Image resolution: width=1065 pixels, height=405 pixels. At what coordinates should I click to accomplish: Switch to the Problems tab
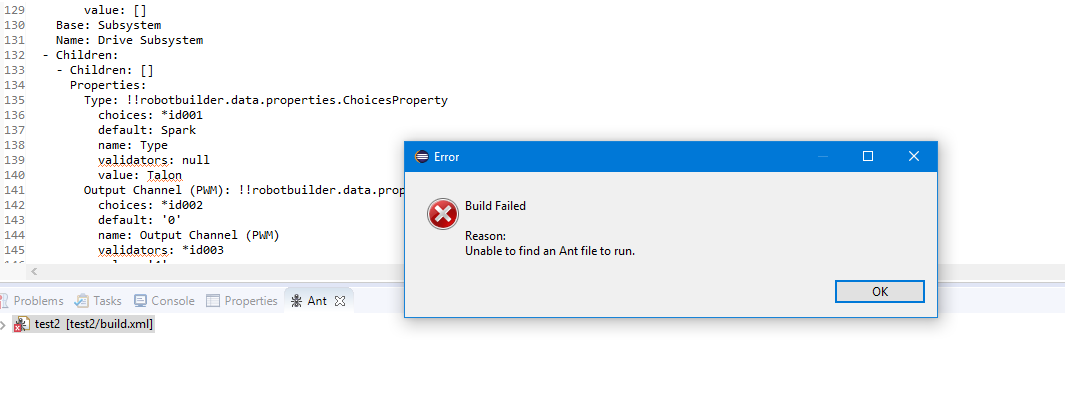tap(32, 300)
